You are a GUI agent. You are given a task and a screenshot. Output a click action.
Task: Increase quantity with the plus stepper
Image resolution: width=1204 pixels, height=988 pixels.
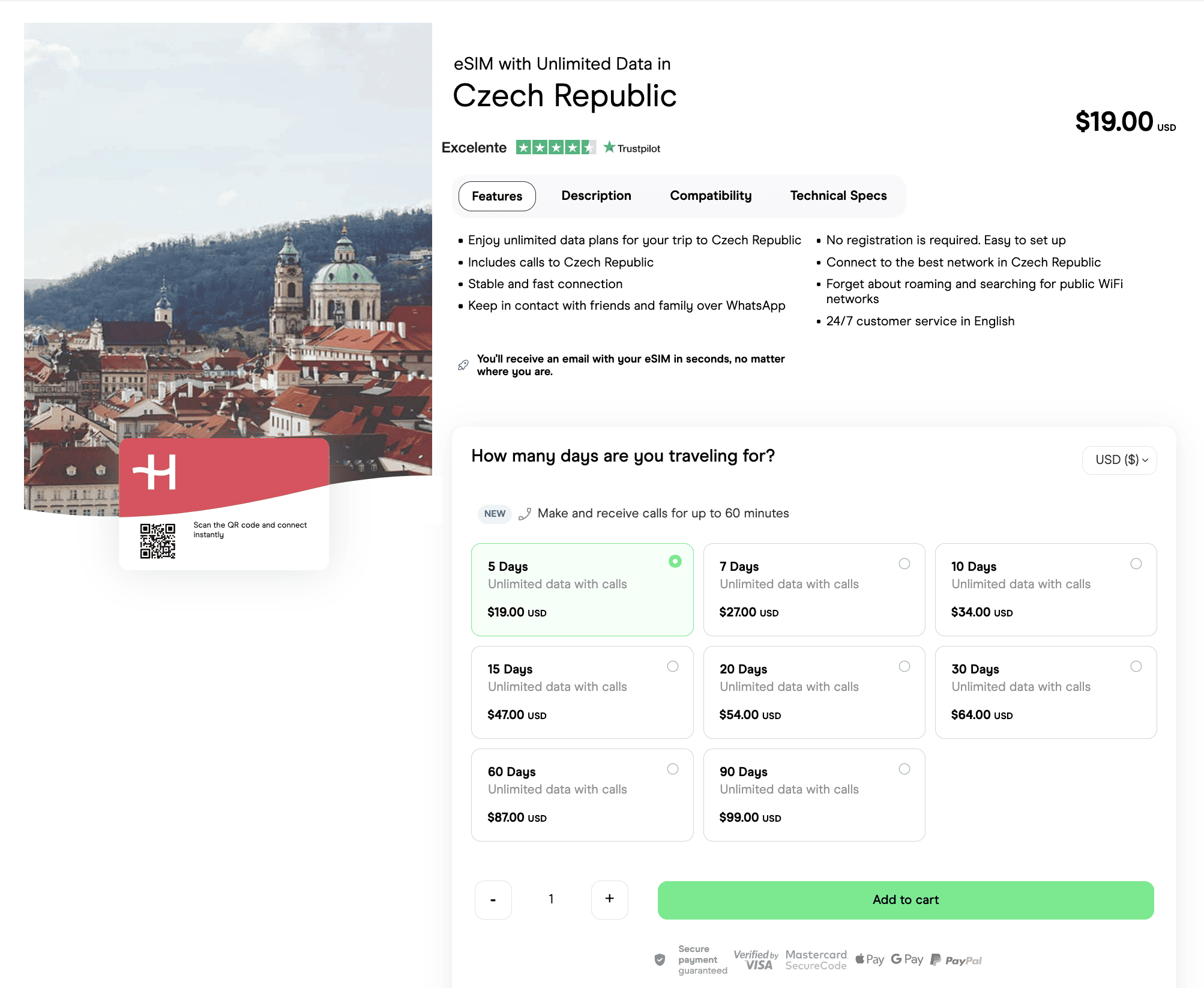tap(609, 900)
